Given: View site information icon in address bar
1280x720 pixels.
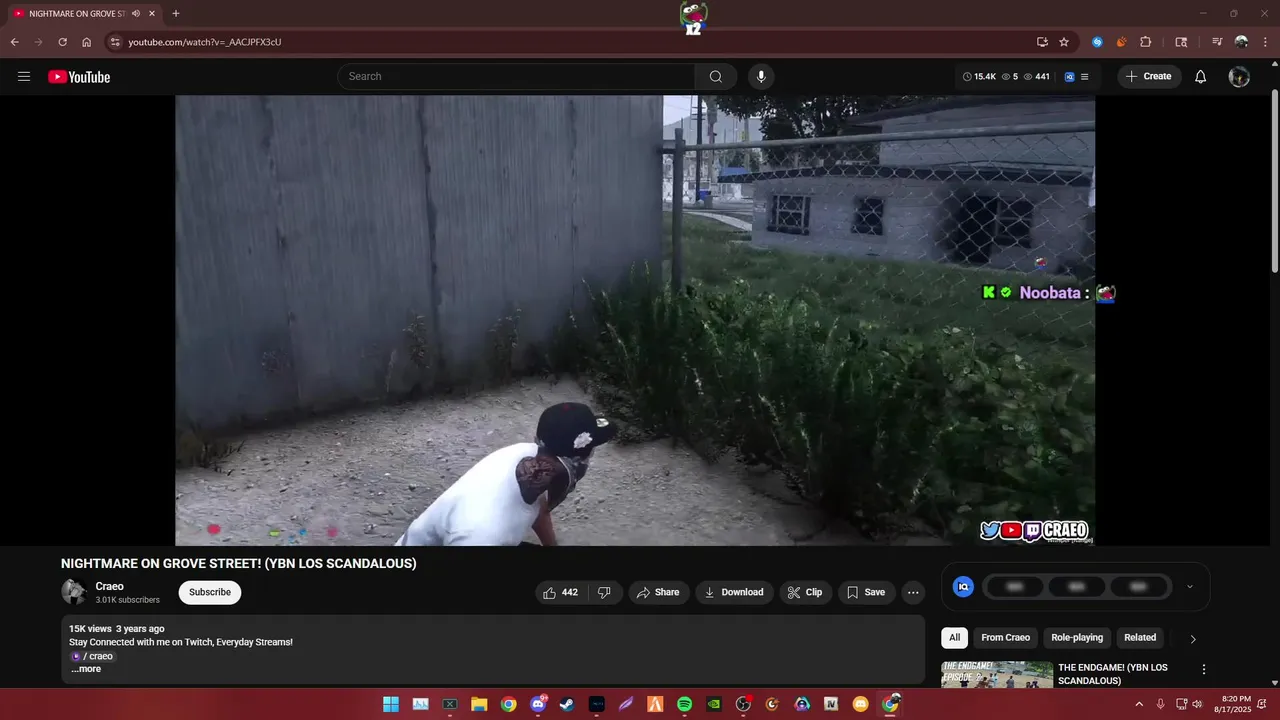Looking at the screenshot, I should tap(115, 42).
